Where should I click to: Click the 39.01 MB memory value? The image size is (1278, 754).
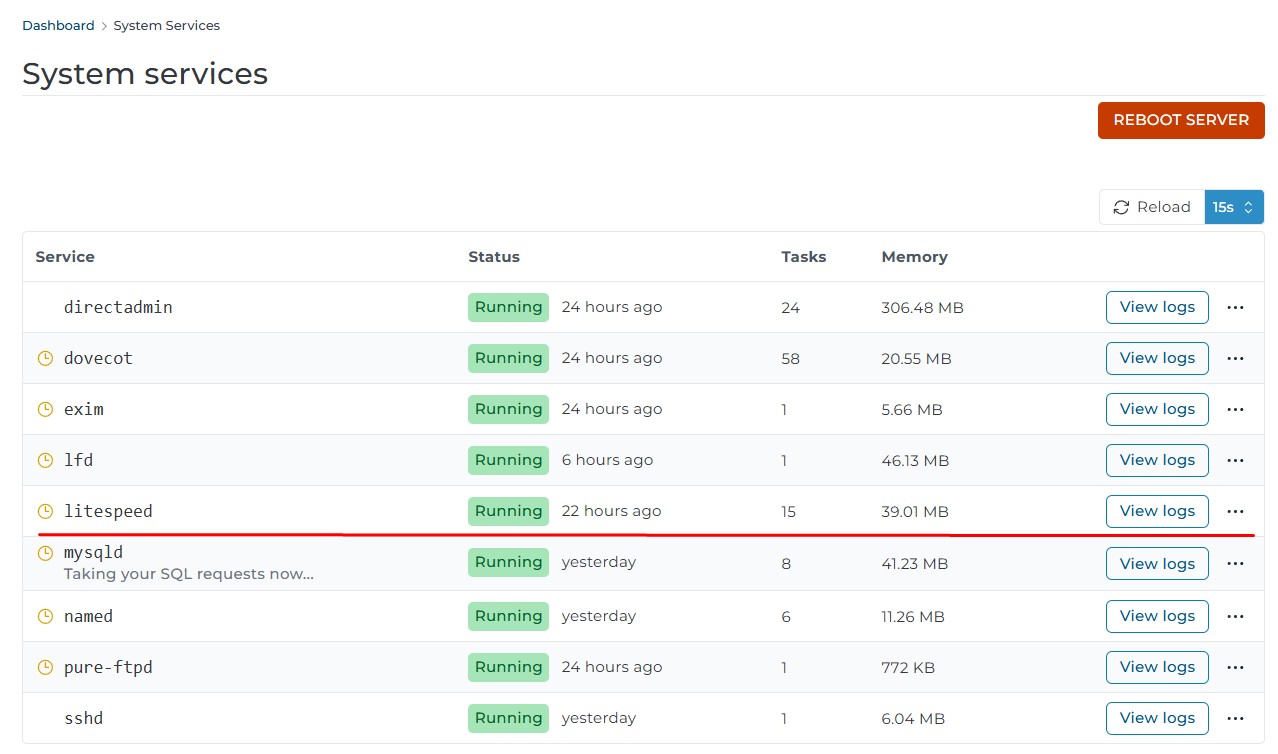click(x=915, y=512)
